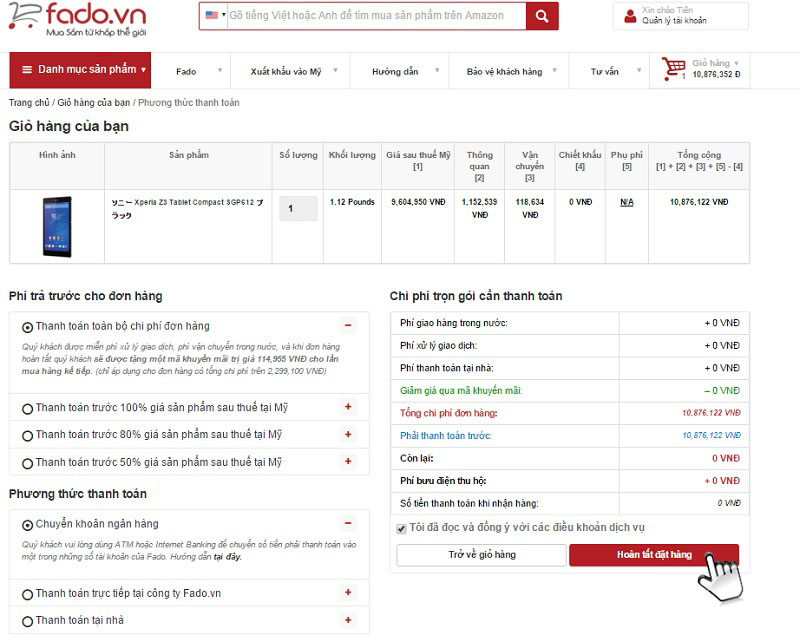Collapse the bank transfer minus icon

tap(348, 523)
